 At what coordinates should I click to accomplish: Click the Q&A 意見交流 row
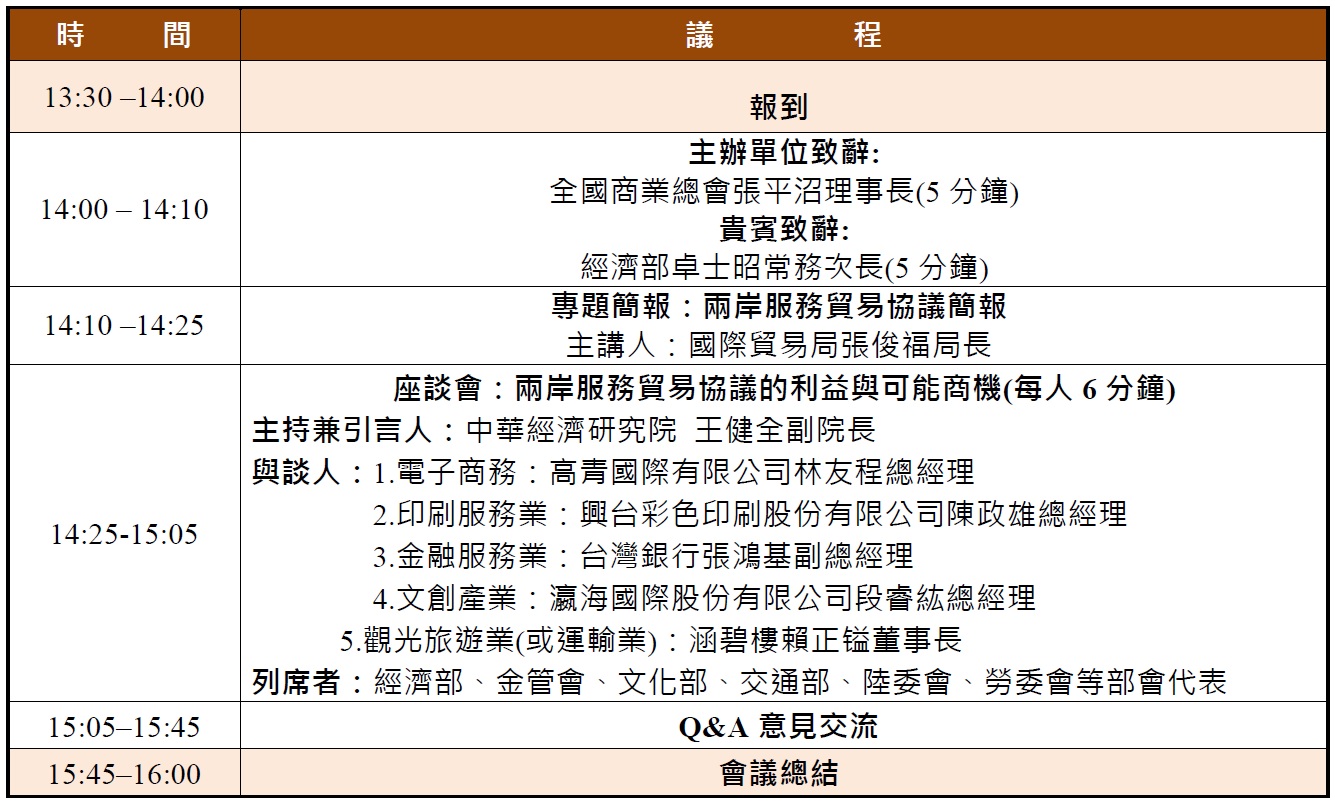(778, 726)
